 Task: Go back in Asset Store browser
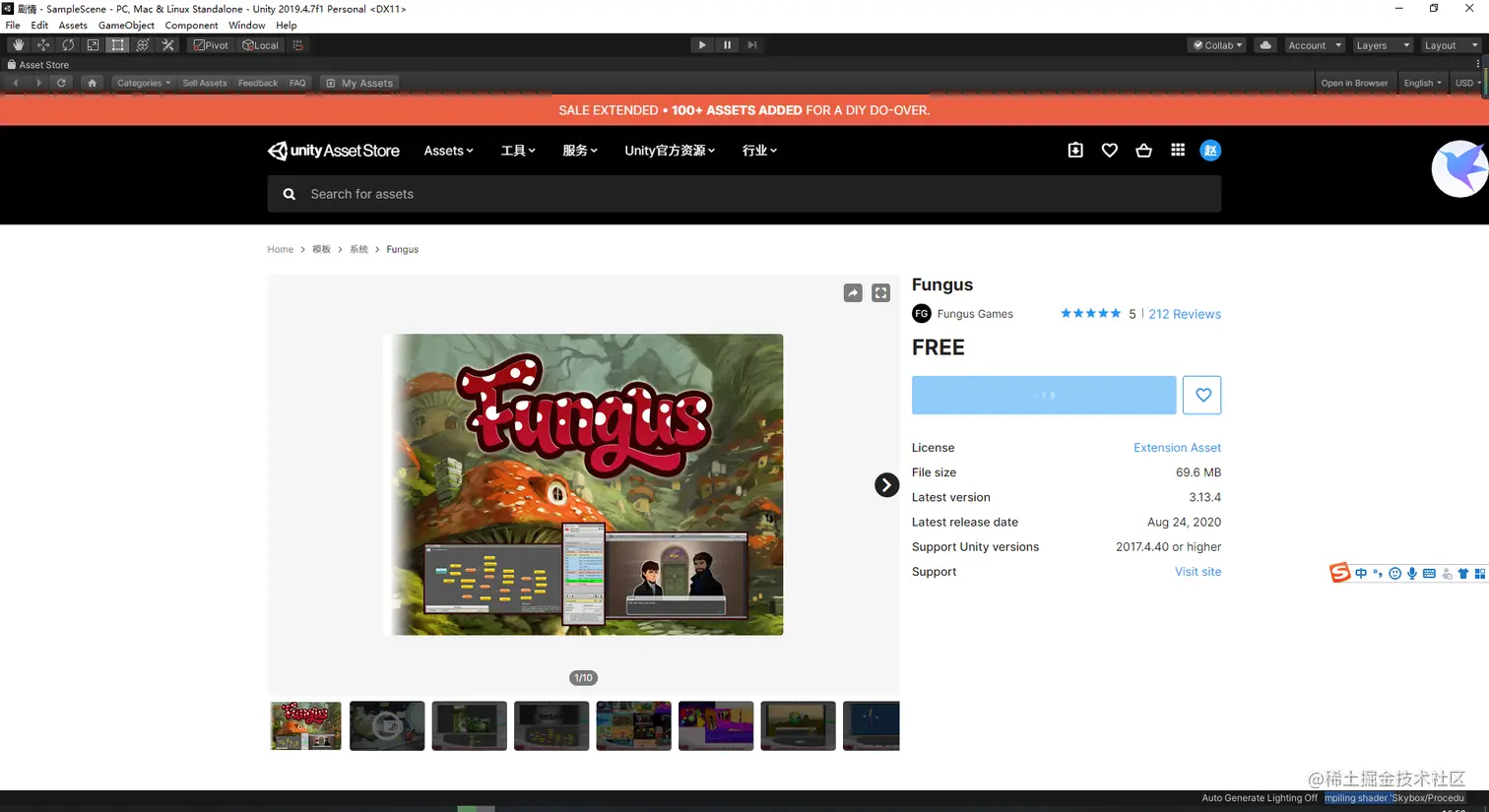pyautogui.click(x=16, y=83)
